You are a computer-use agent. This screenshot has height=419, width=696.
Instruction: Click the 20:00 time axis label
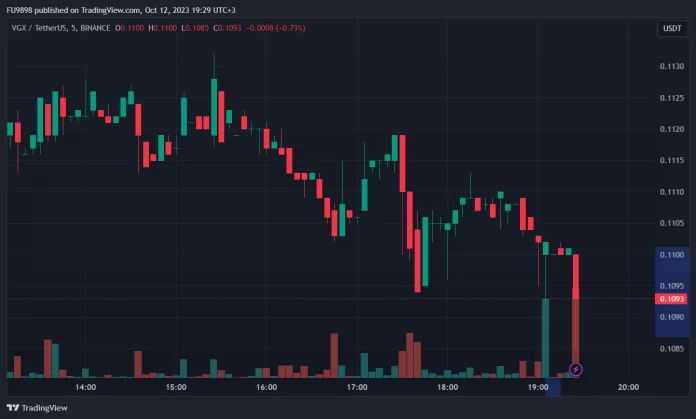629,387
